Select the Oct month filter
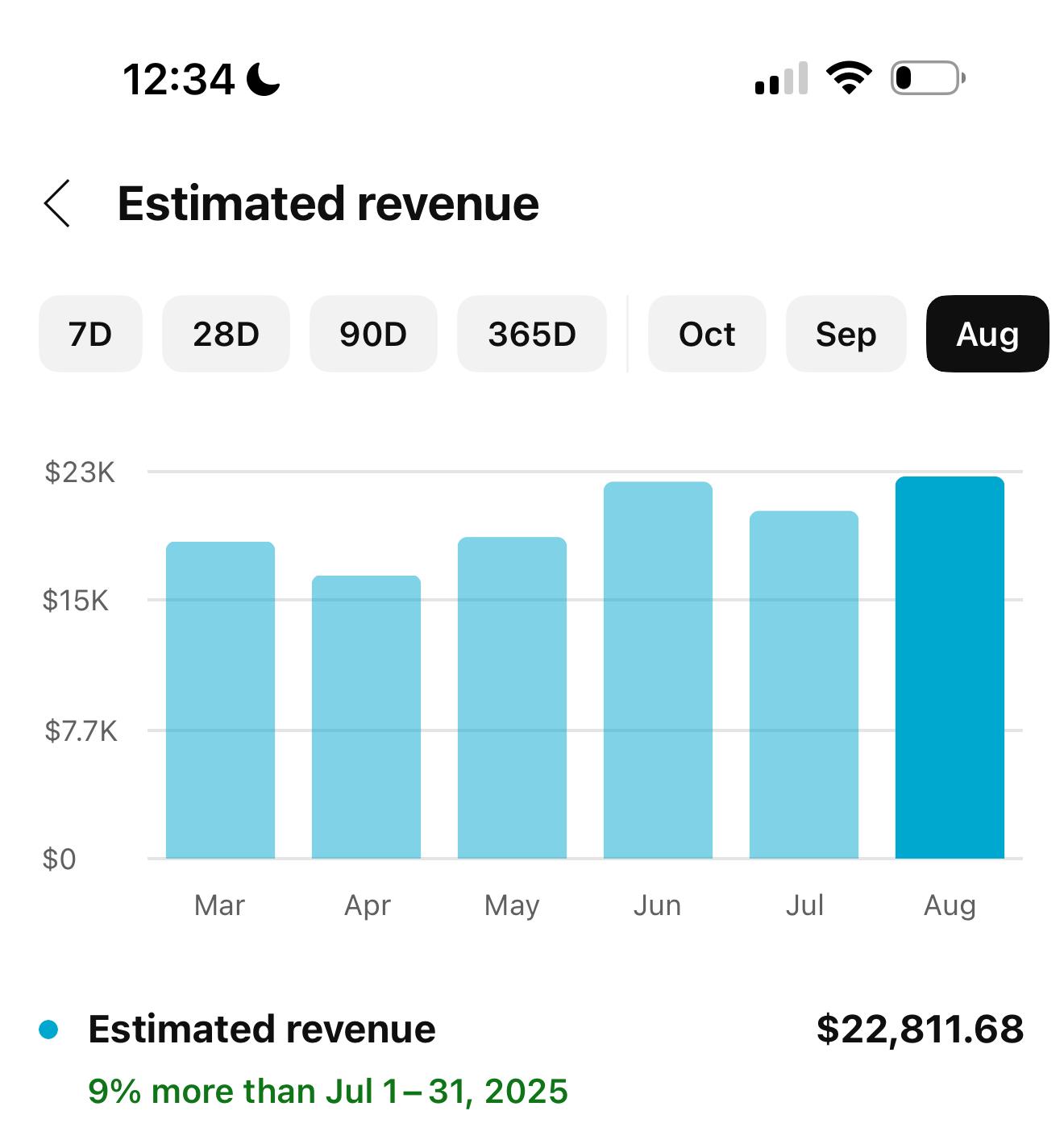Viewport: 1064px width, 1144px height. tap(707, 334)
